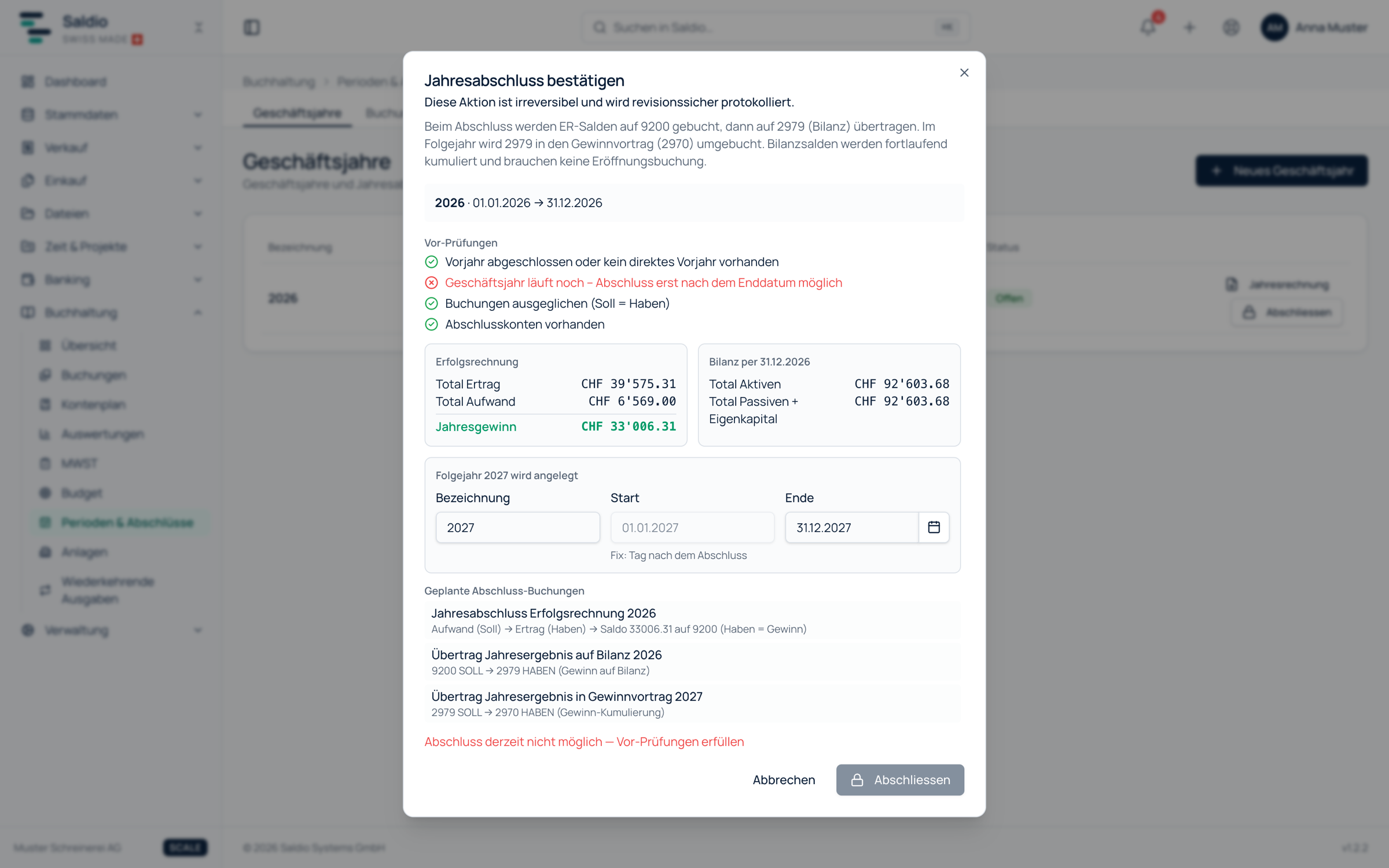Cancel the dialog with Abbrechen
Image resolution: width=1389 pixels, height=868 pixels.
pos(784,779)
